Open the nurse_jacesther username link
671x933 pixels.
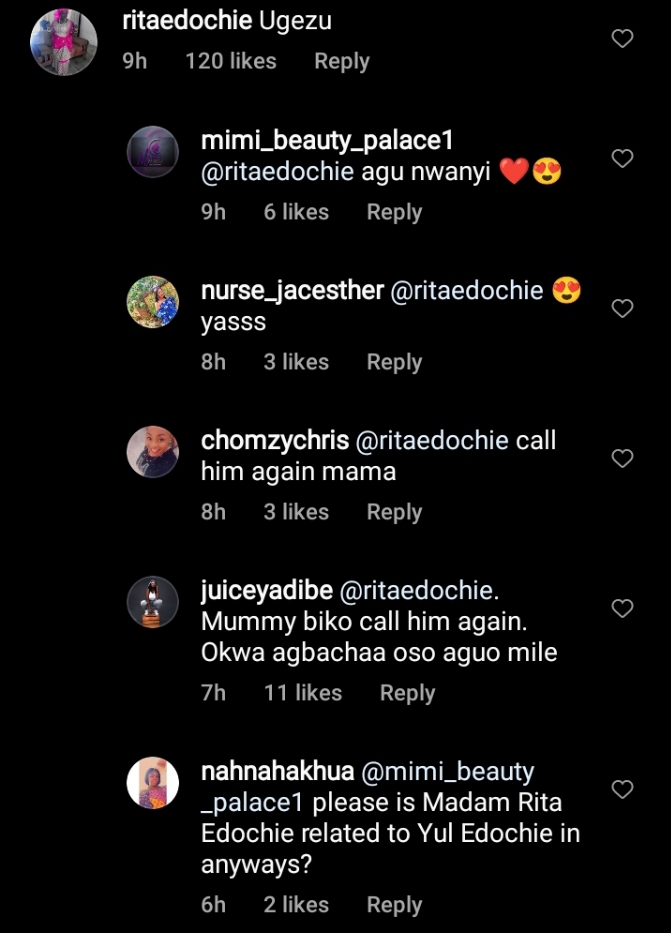pos(292,291)
